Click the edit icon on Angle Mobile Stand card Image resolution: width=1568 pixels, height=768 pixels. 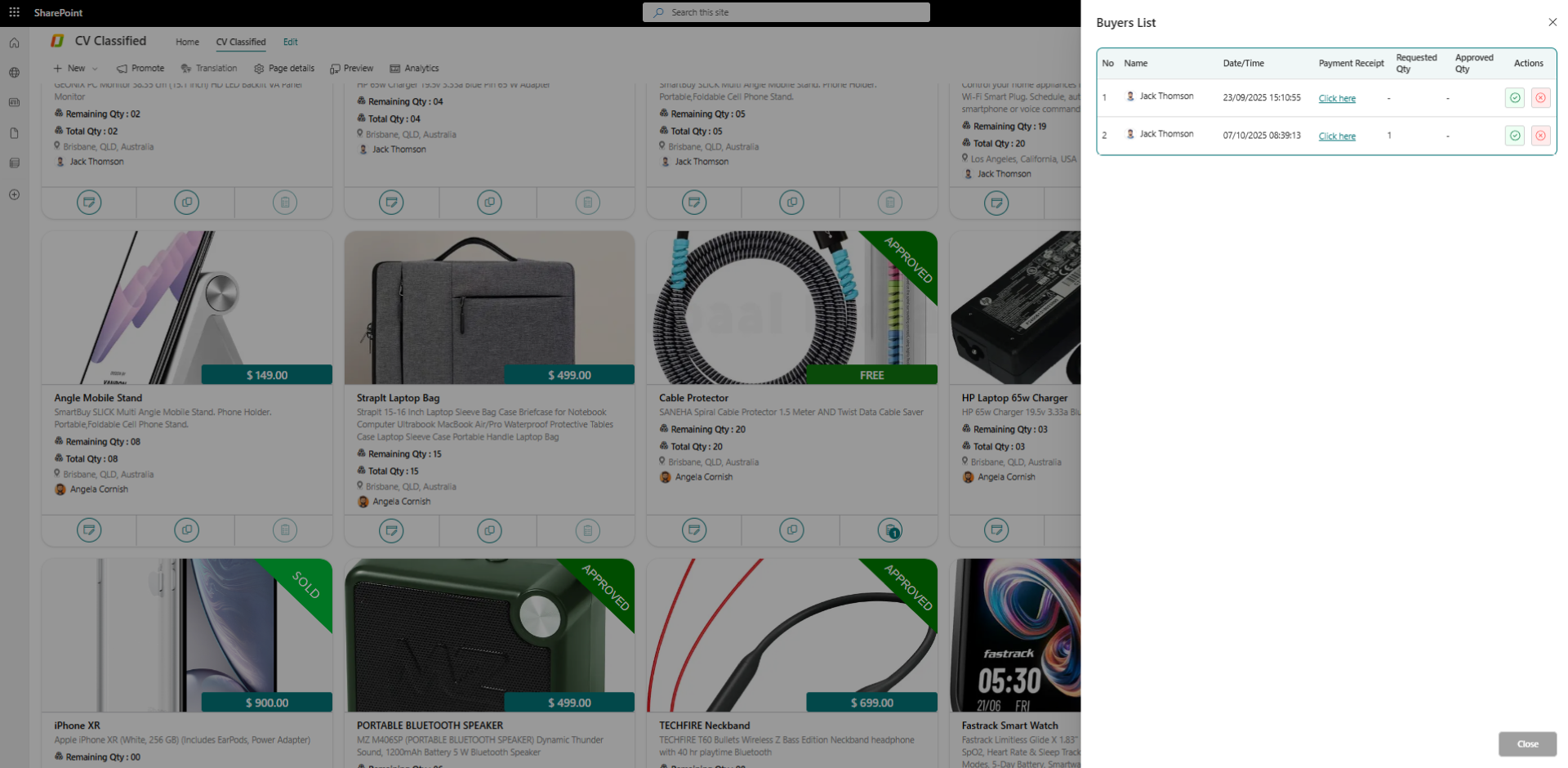tap(89, 530)
